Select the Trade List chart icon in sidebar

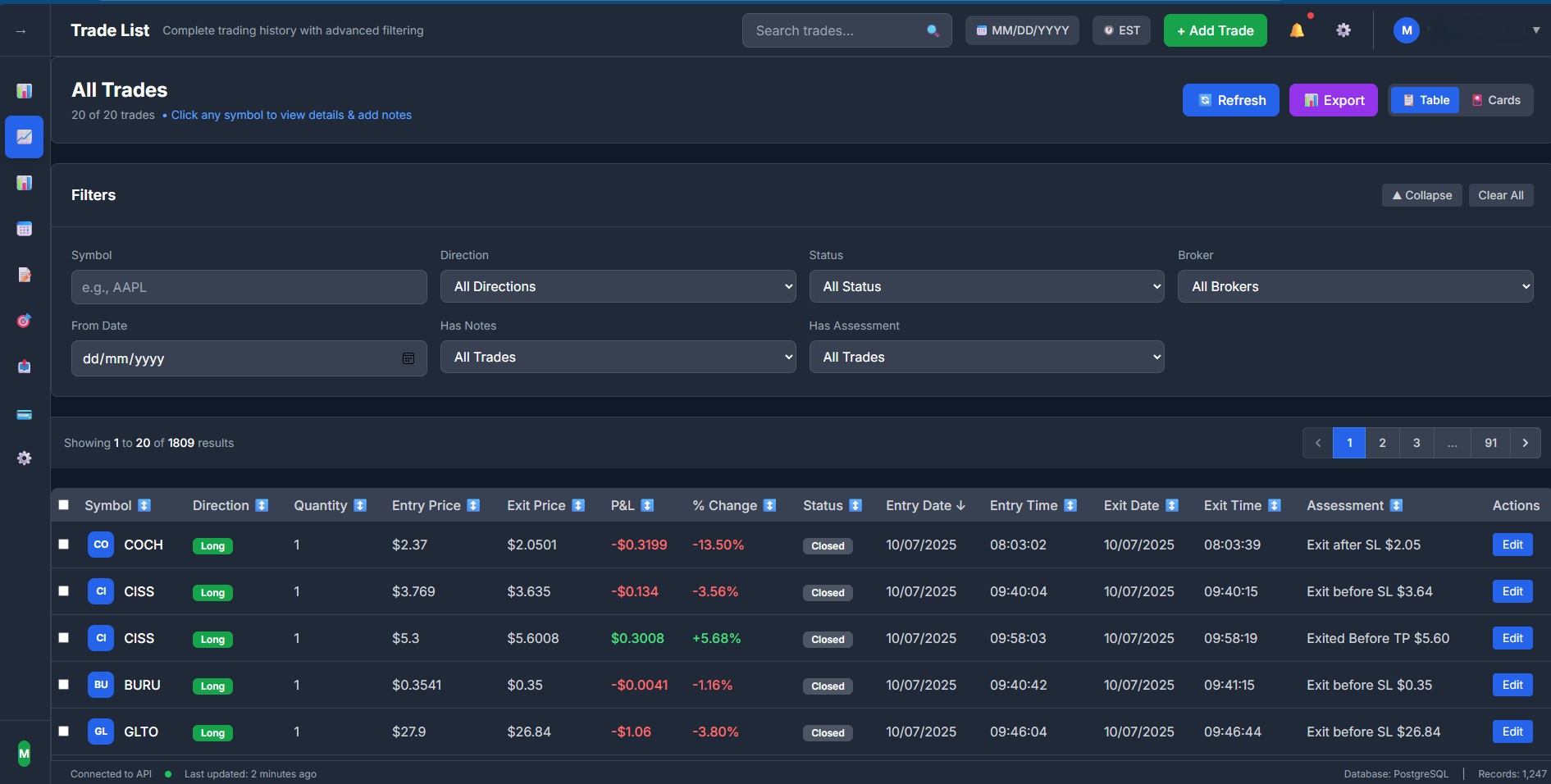24,137
